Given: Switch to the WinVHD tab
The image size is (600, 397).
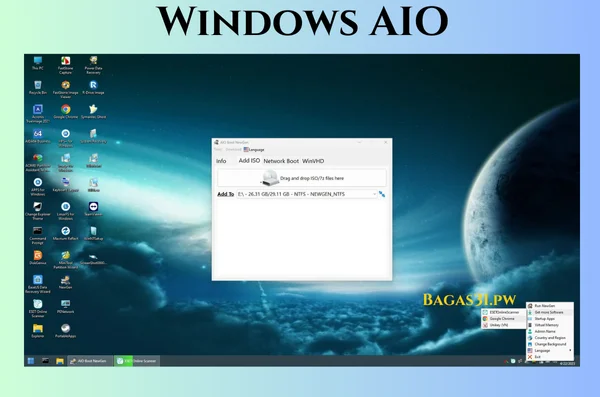Looking at the screenshot, I should point(313,161).
